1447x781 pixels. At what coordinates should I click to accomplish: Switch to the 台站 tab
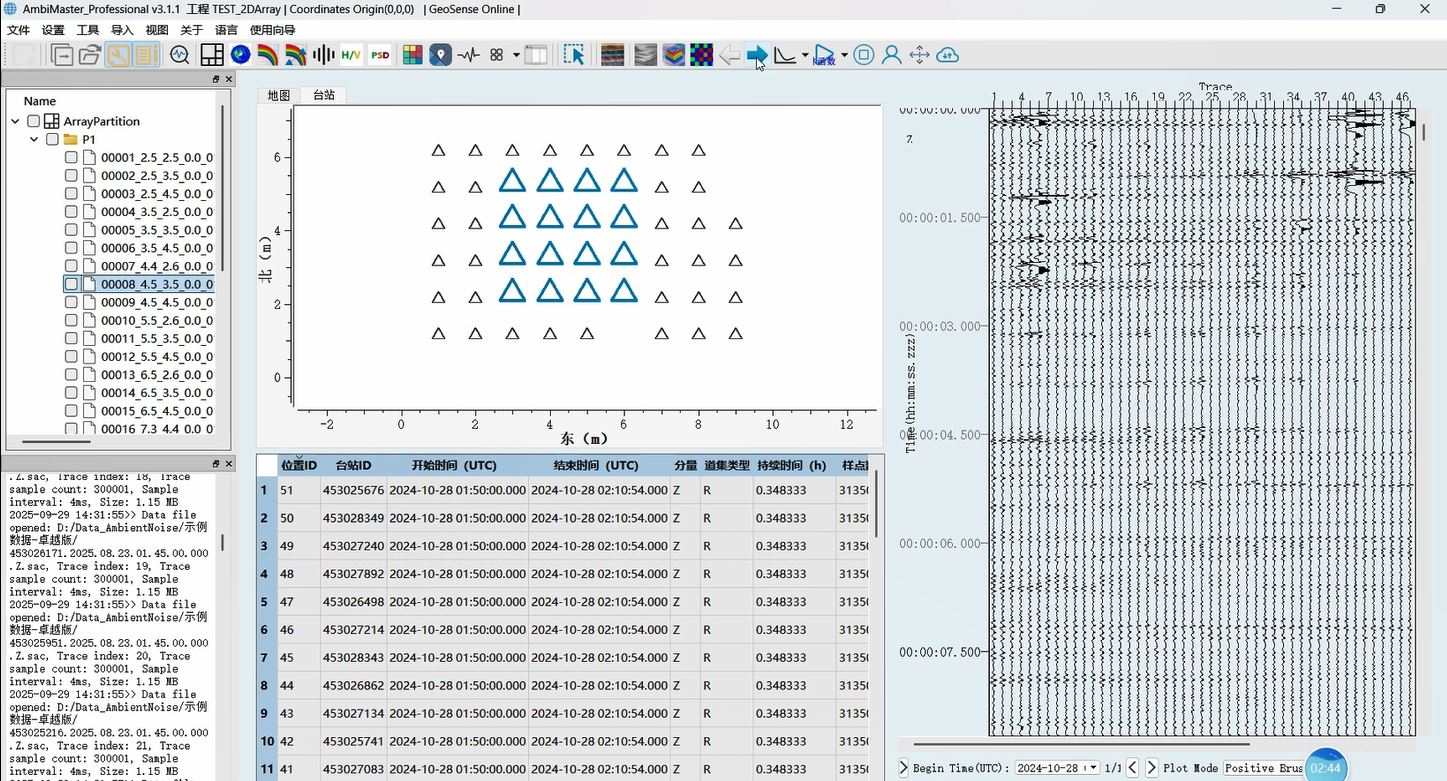(x=322, y=95)
